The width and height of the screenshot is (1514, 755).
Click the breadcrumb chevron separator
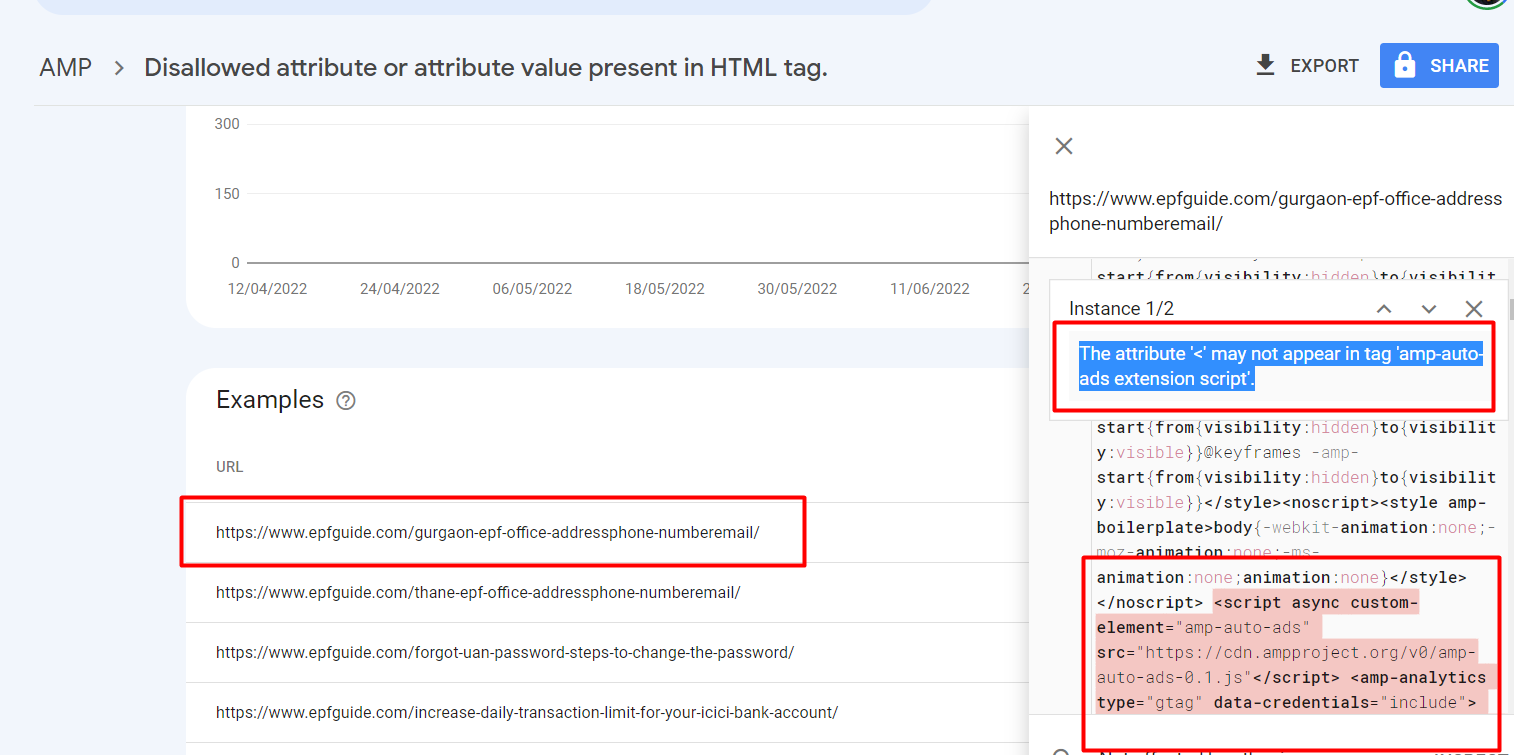[119, 68]
